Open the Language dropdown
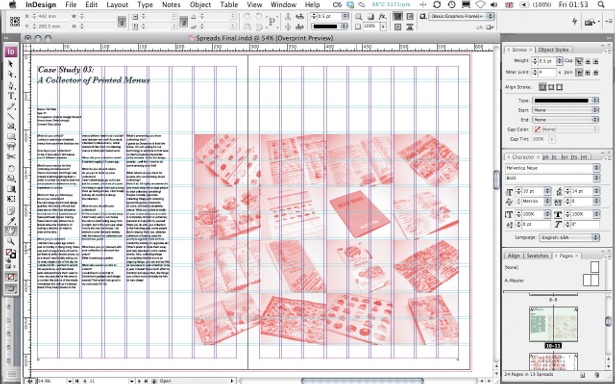 click(569, 237)
